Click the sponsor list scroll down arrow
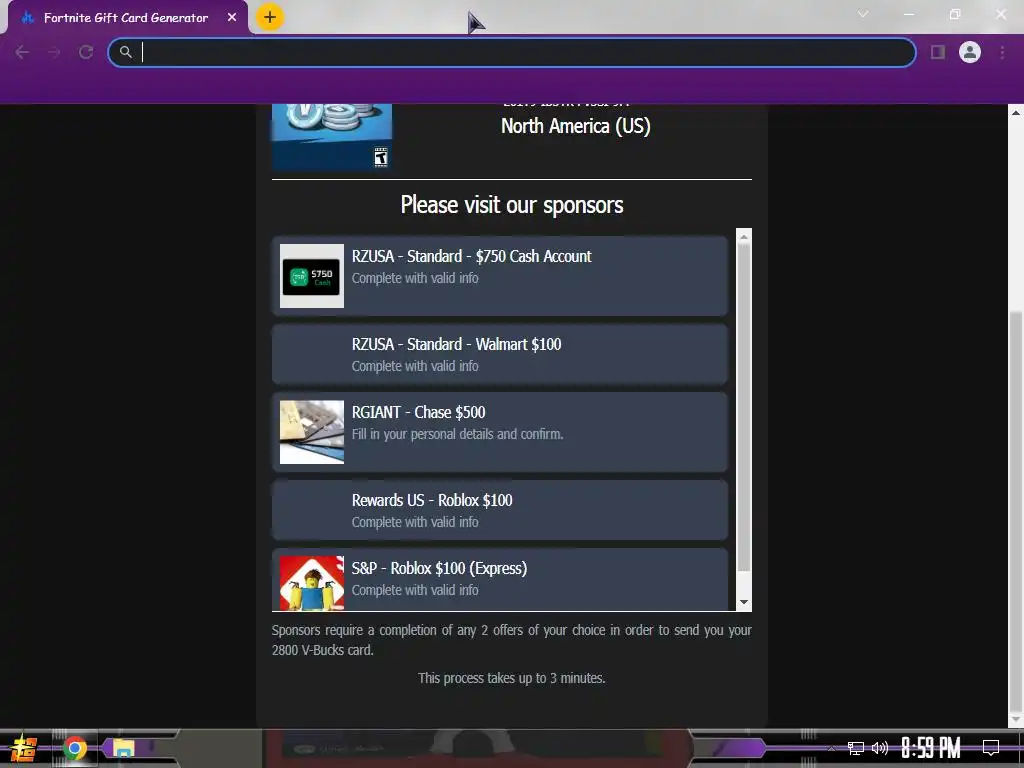The image size is (1024, 768). coord(743,602)
